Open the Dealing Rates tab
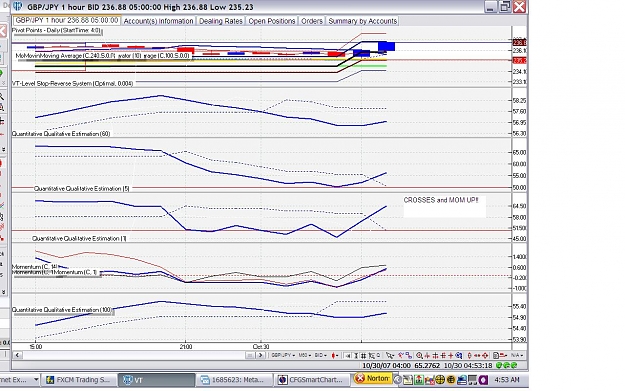The image size is (625, 391). click(x=221, y=21)
